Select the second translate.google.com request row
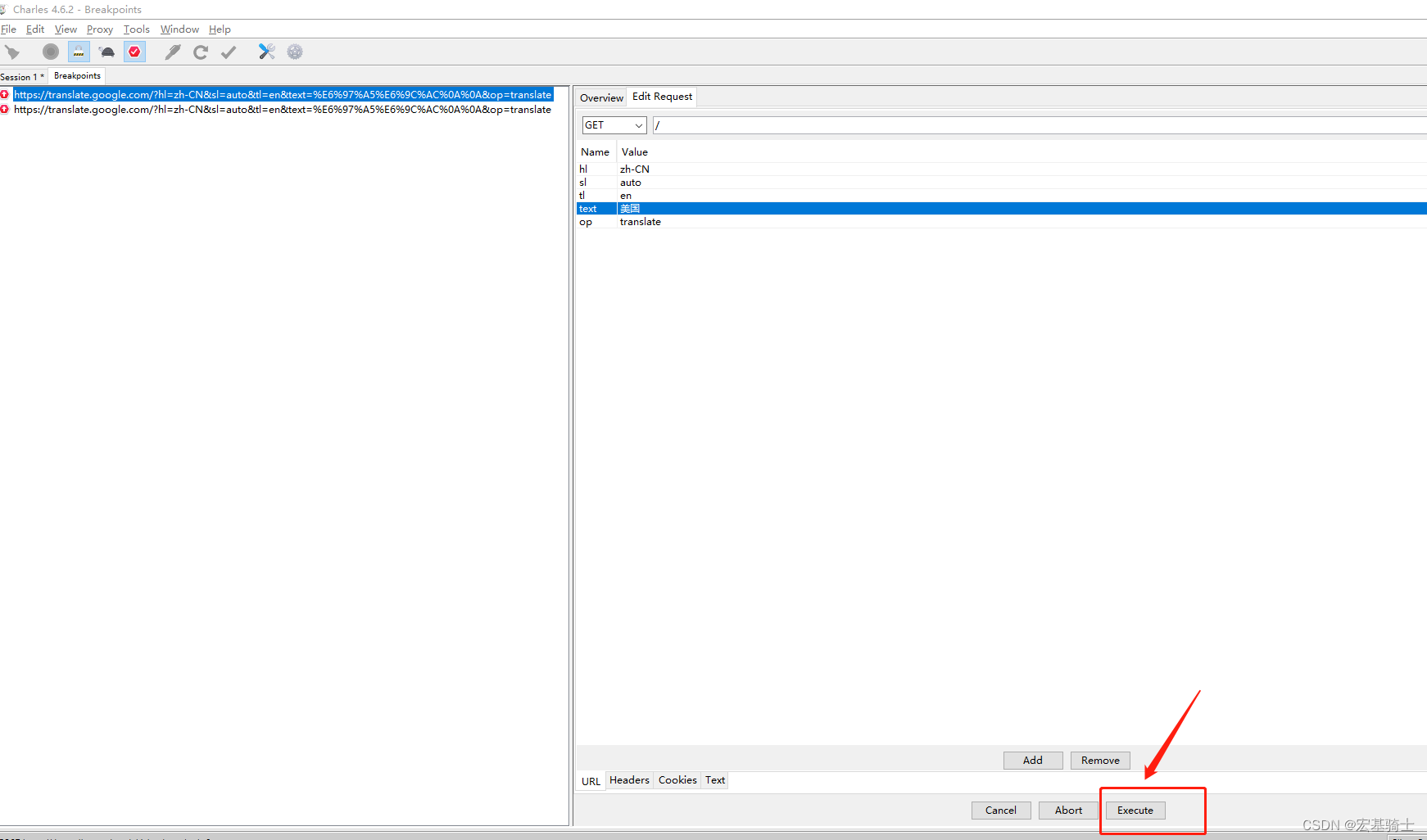The height and width of the screenshot is (840, 1427). tap(283, 110)
